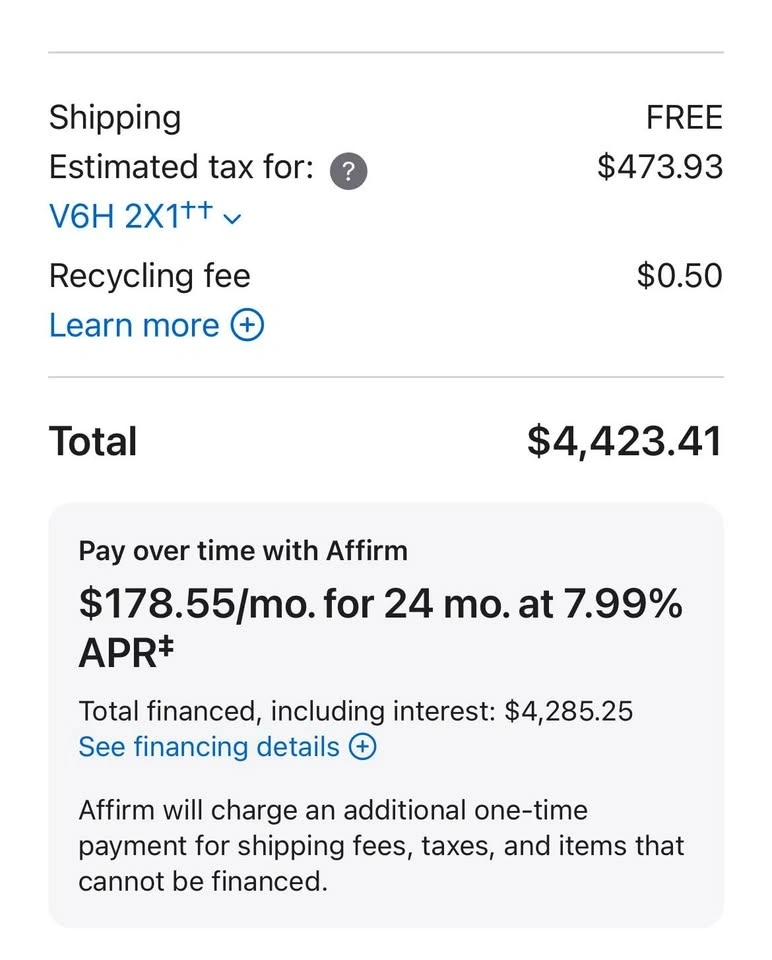This screenshot has height=960, width=772.
Task: Click the $0.50 recycling fee amount
Action: 679,276
